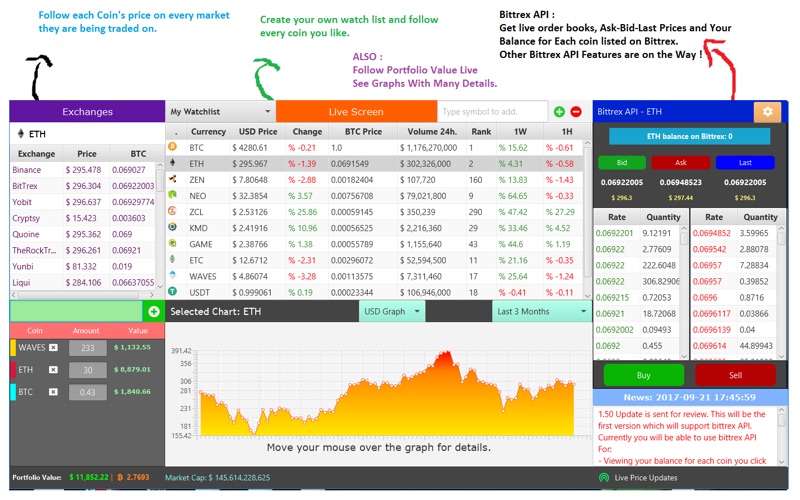The width and height of the screenshot is (800, 500).
Task: Select the Yobit exchange row
Action: pos(83,202)
